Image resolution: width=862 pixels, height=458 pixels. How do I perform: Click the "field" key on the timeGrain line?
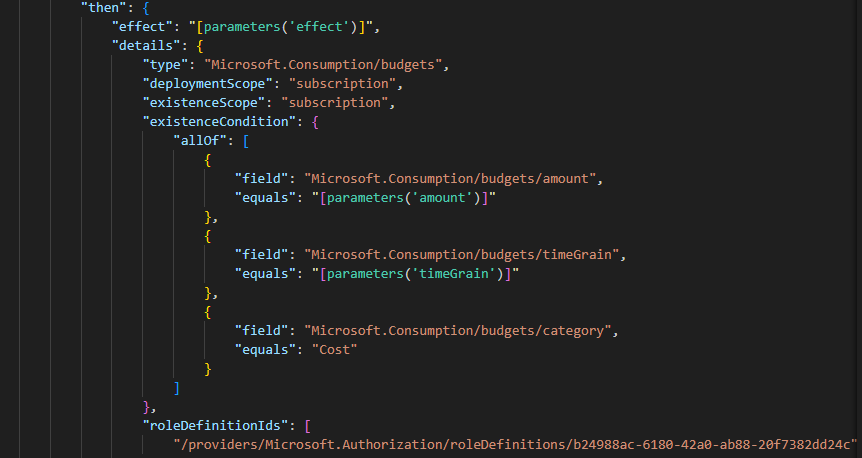(262, 255)
